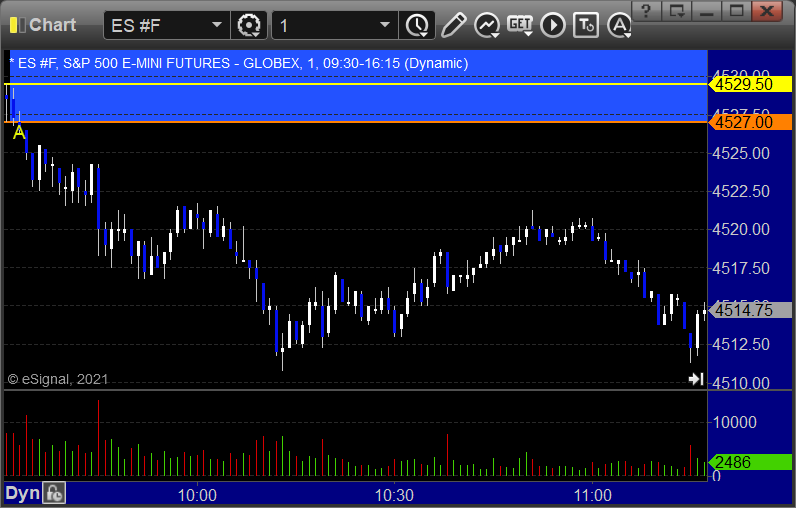Click the current price 4514.75 label
The image size is (796, 508).
tap(751, 310)
